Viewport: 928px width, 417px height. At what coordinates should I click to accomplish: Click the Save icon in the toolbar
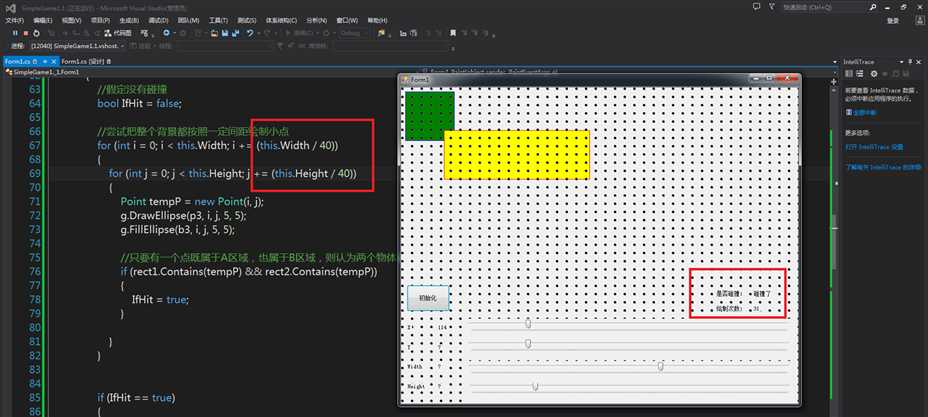pos(225,34)
